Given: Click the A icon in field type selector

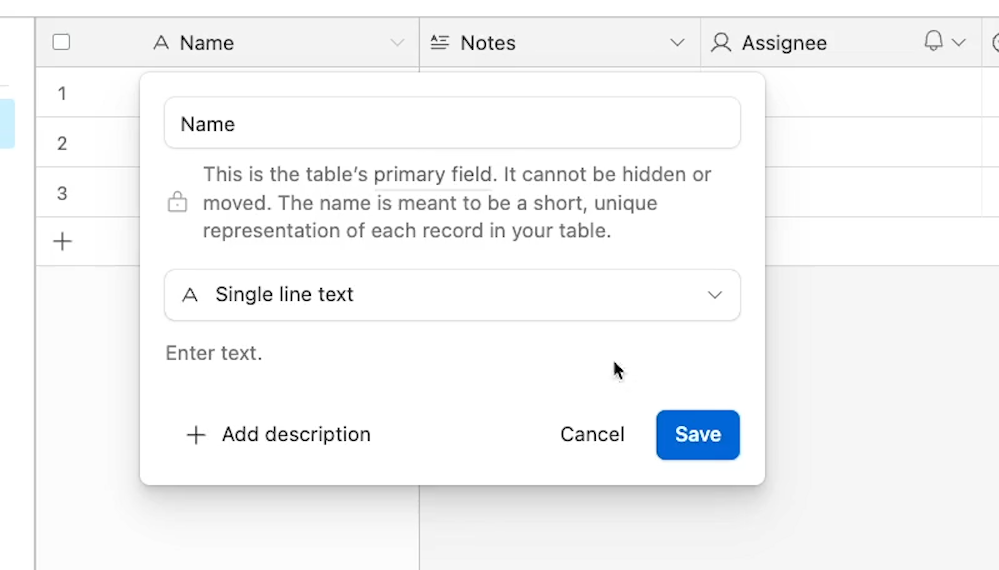Looking at the screenshot, I should click(x=190, y=295).
